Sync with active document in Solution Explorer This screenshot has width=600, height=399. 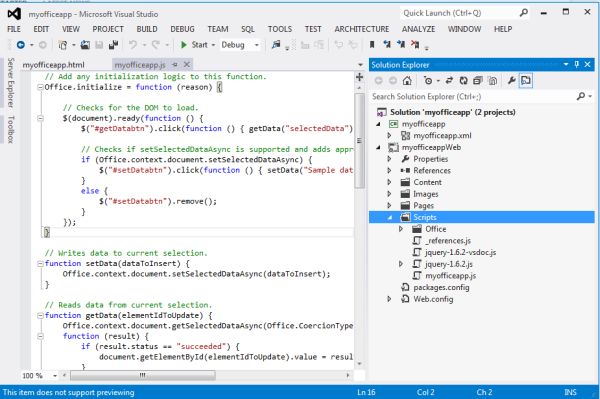click(x=449, y=80)
